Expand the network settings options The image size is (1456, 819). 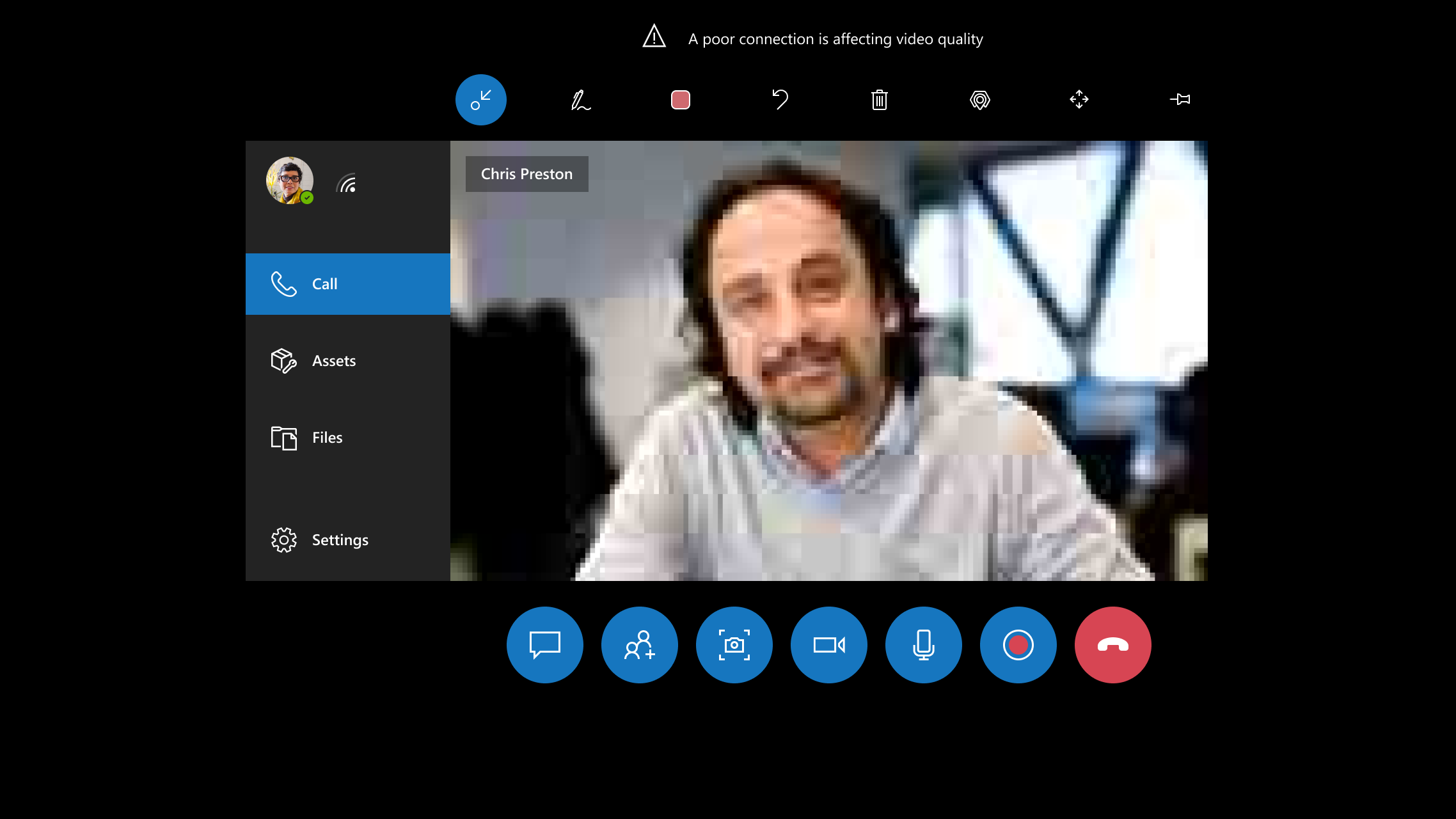(x=347, y=183)
